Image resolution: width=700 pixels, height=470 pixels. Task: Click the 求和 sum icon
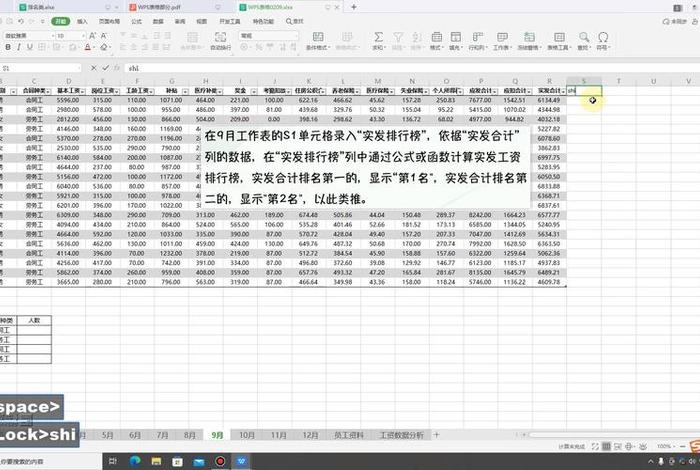(x=378, y=41)
